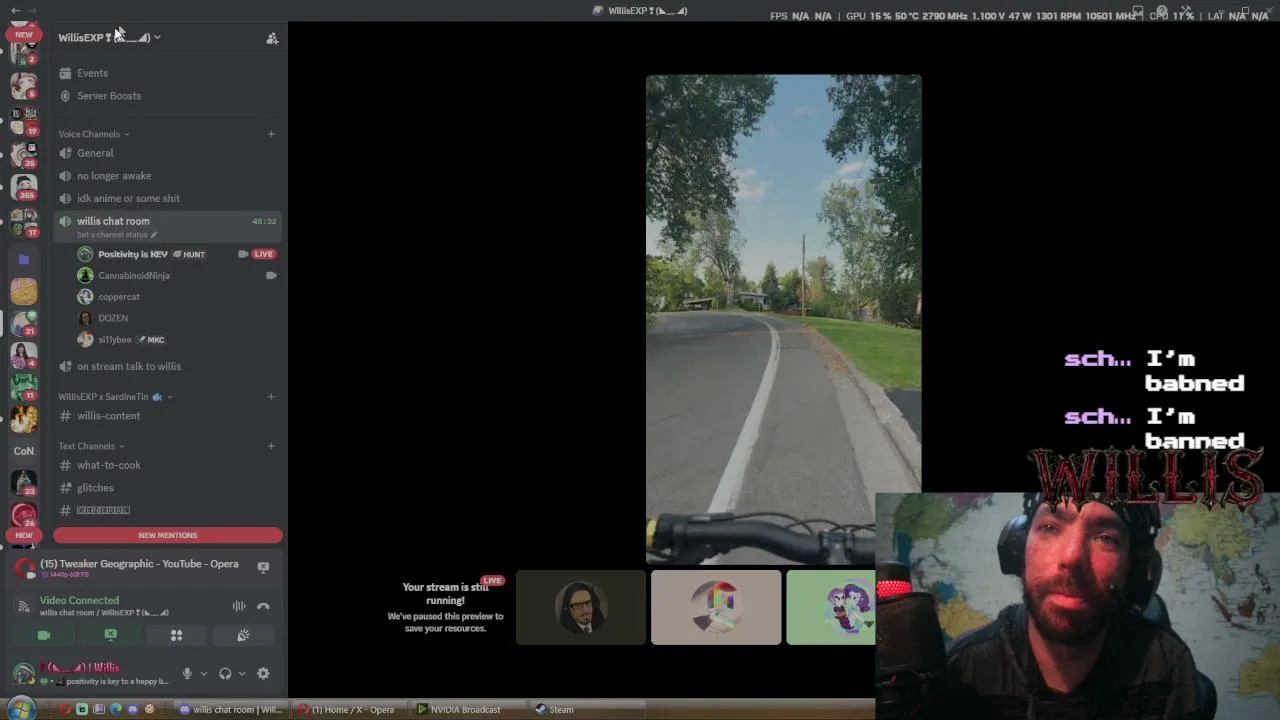Click the lower NEW servers indicator
1280x720 pixels.
24,535
